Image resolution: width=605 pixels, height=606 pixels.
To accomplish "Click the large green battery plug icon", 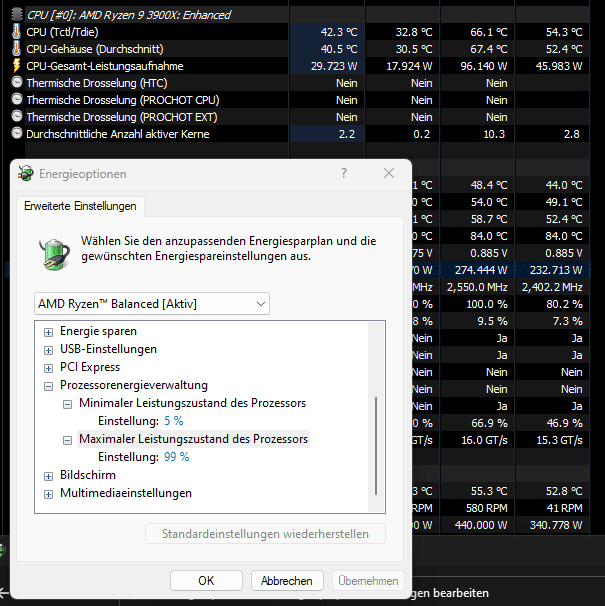I will (55, 253).
